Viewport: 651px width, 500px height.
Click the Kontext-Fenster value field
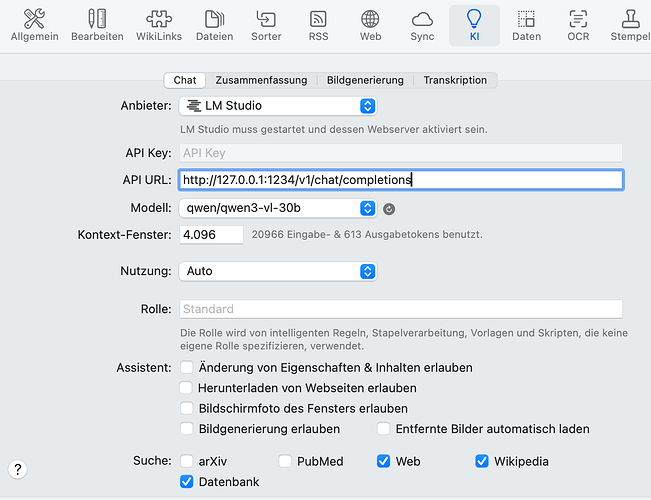tap(211, 235)
